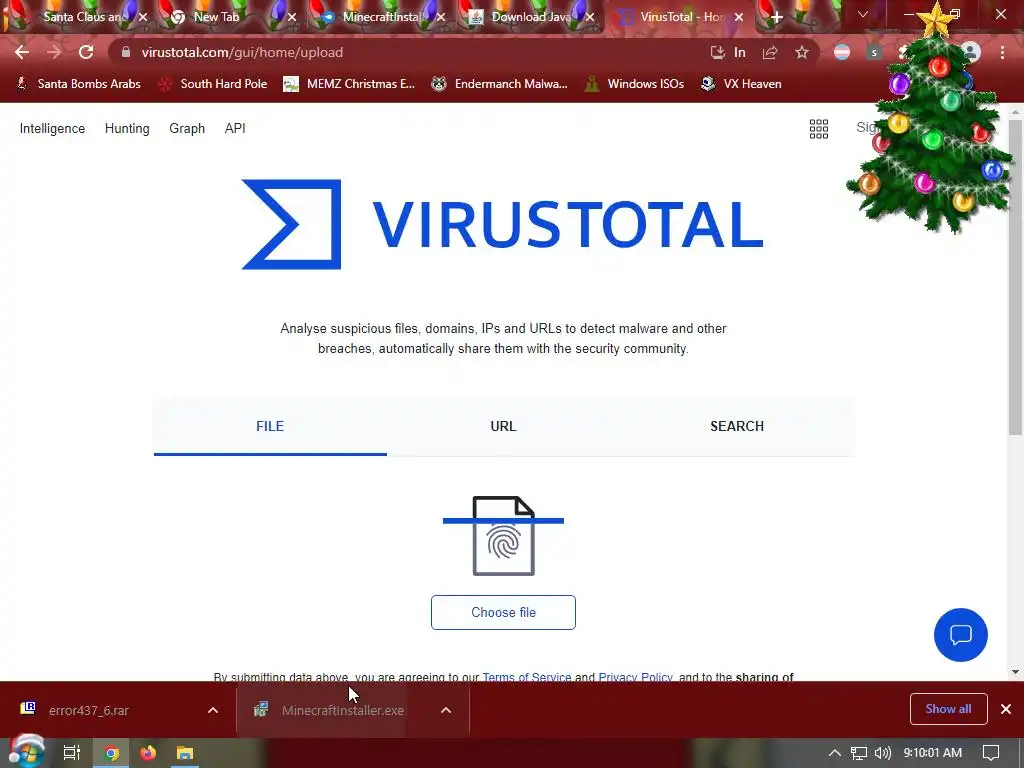Open File Explorer from taskbar
Viewport: 1024px width, 768px height.
pos(185,753)
